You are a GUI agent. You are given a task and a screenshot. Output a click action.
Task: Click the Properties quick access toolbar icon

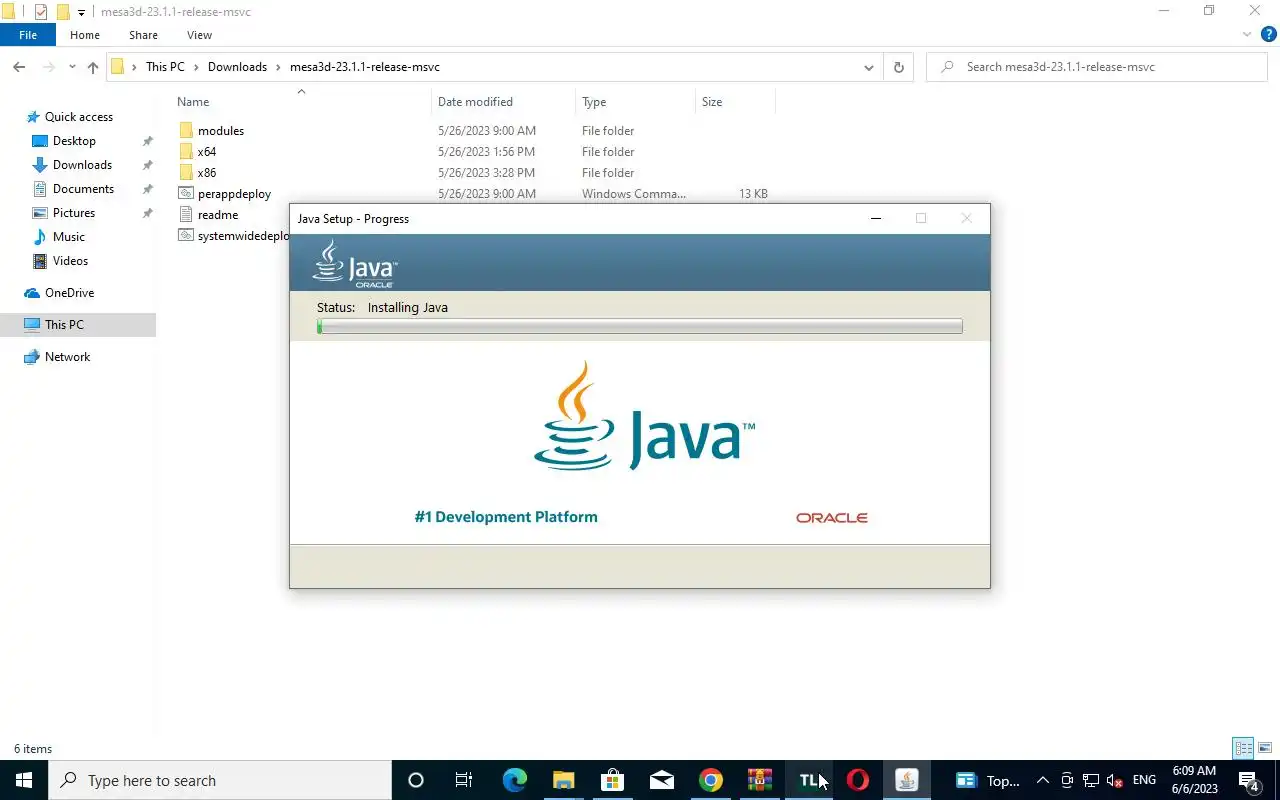41,12
